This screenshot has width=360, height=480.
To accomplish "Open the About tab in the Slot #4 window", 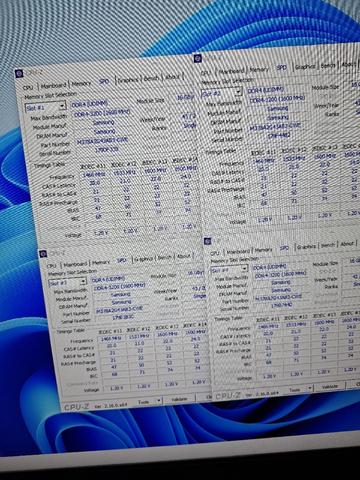I will tap(347, 244).
